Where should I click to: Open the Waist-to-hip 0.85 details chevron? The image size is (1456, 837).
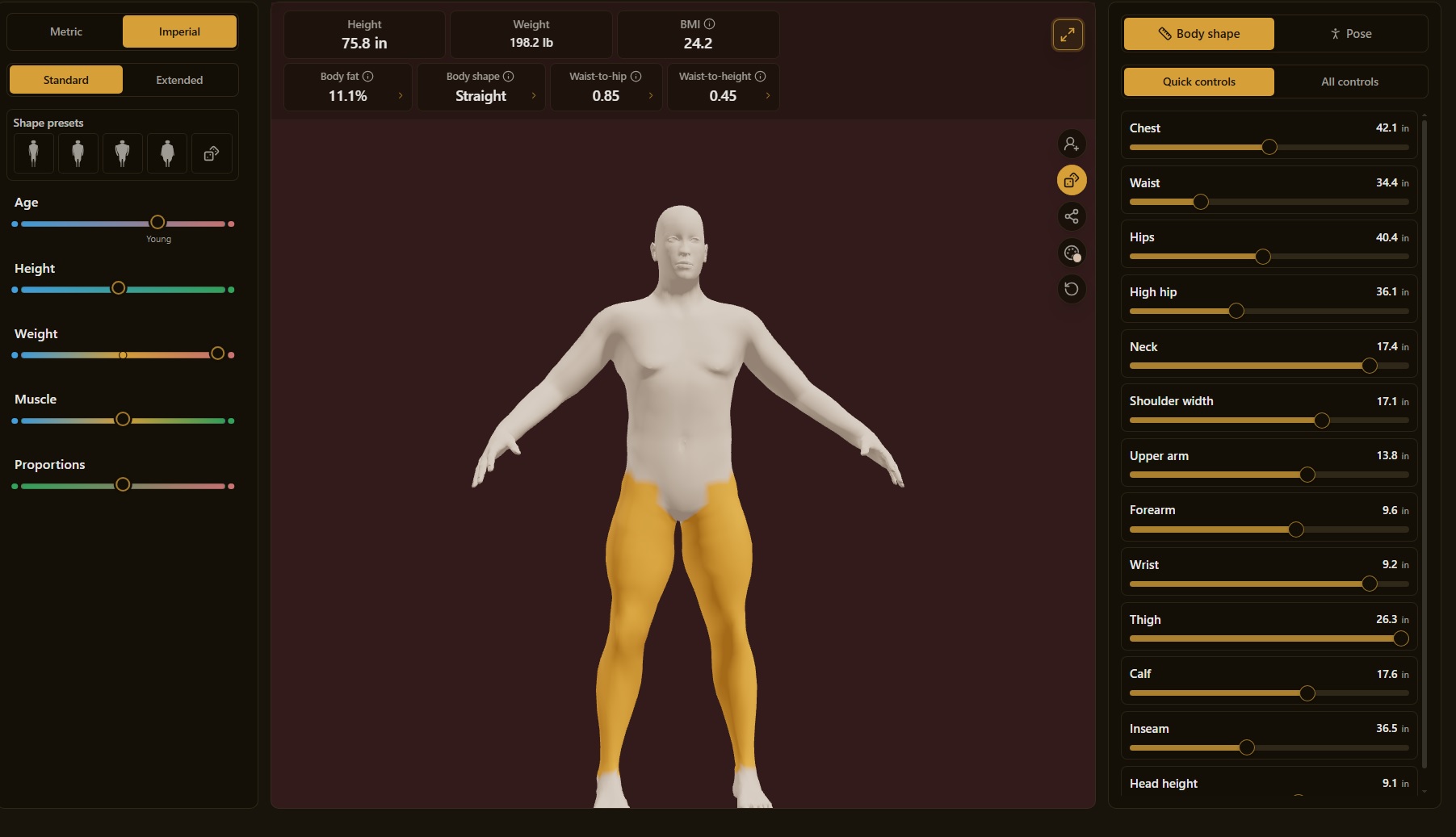point(651,96)
